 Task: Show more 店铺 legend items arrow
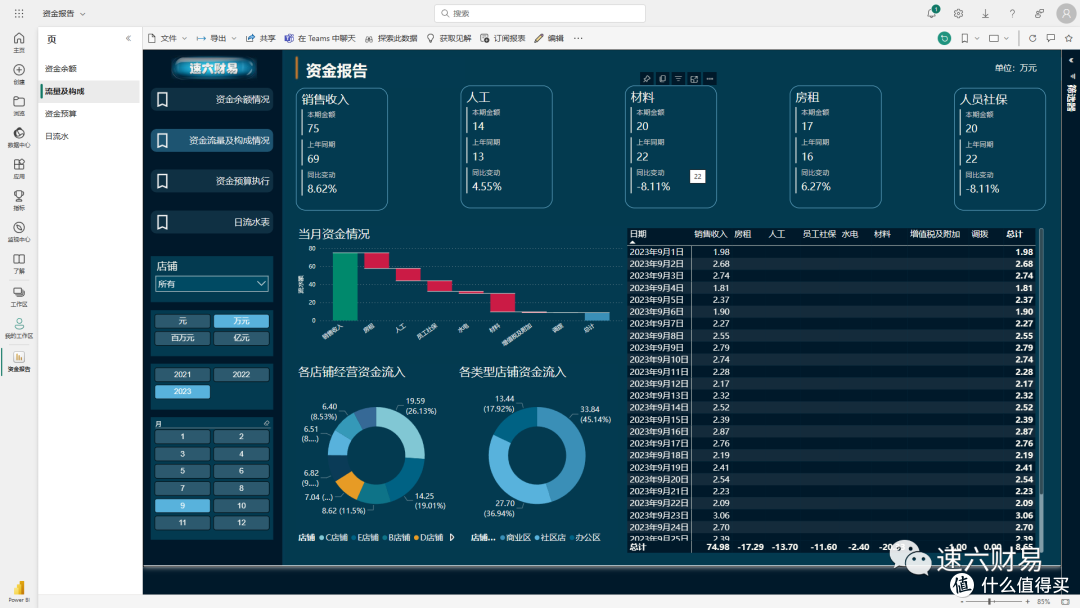452,538
